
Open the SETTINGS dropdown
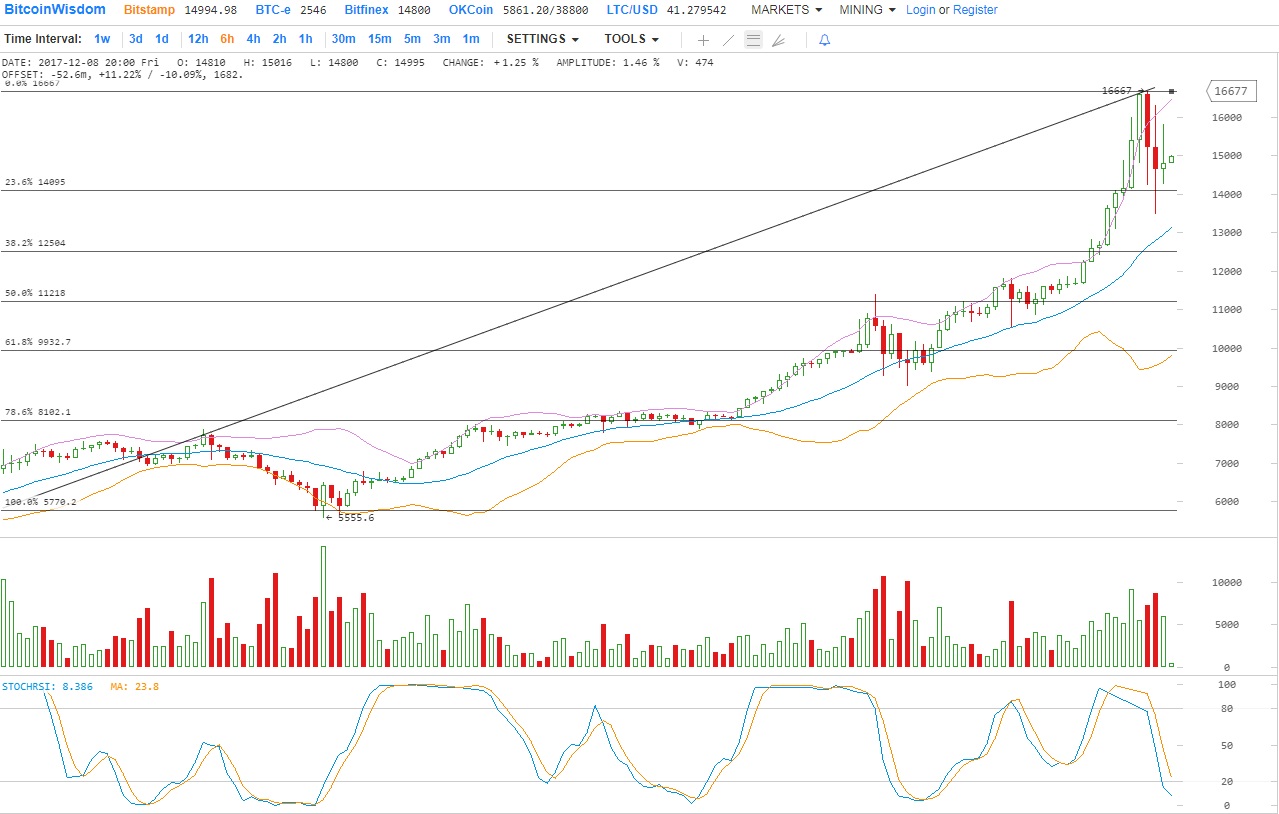pyautogui.click(x=542, y=39)
